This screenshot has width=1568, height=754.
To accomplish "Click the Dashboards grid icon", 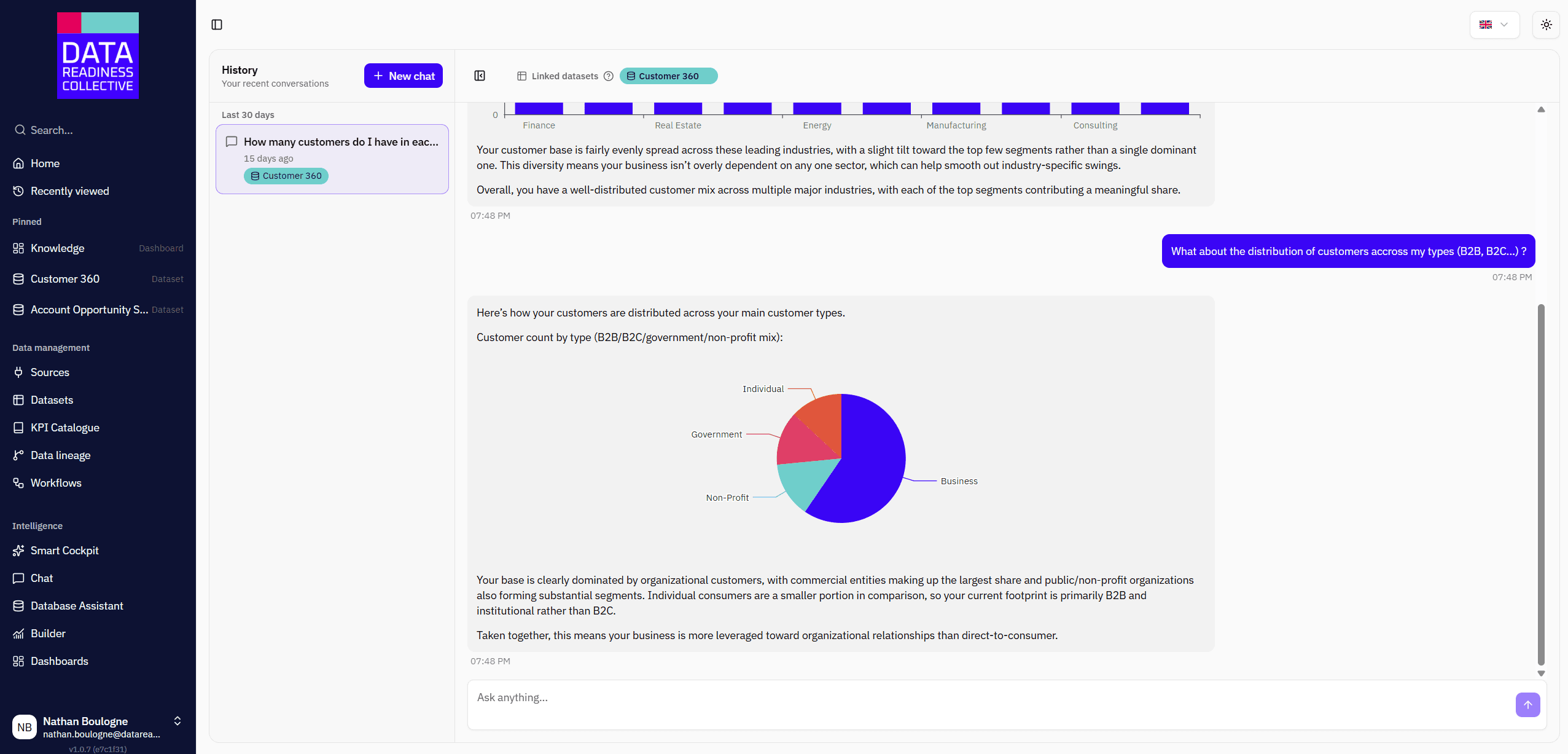I will 18,661.
